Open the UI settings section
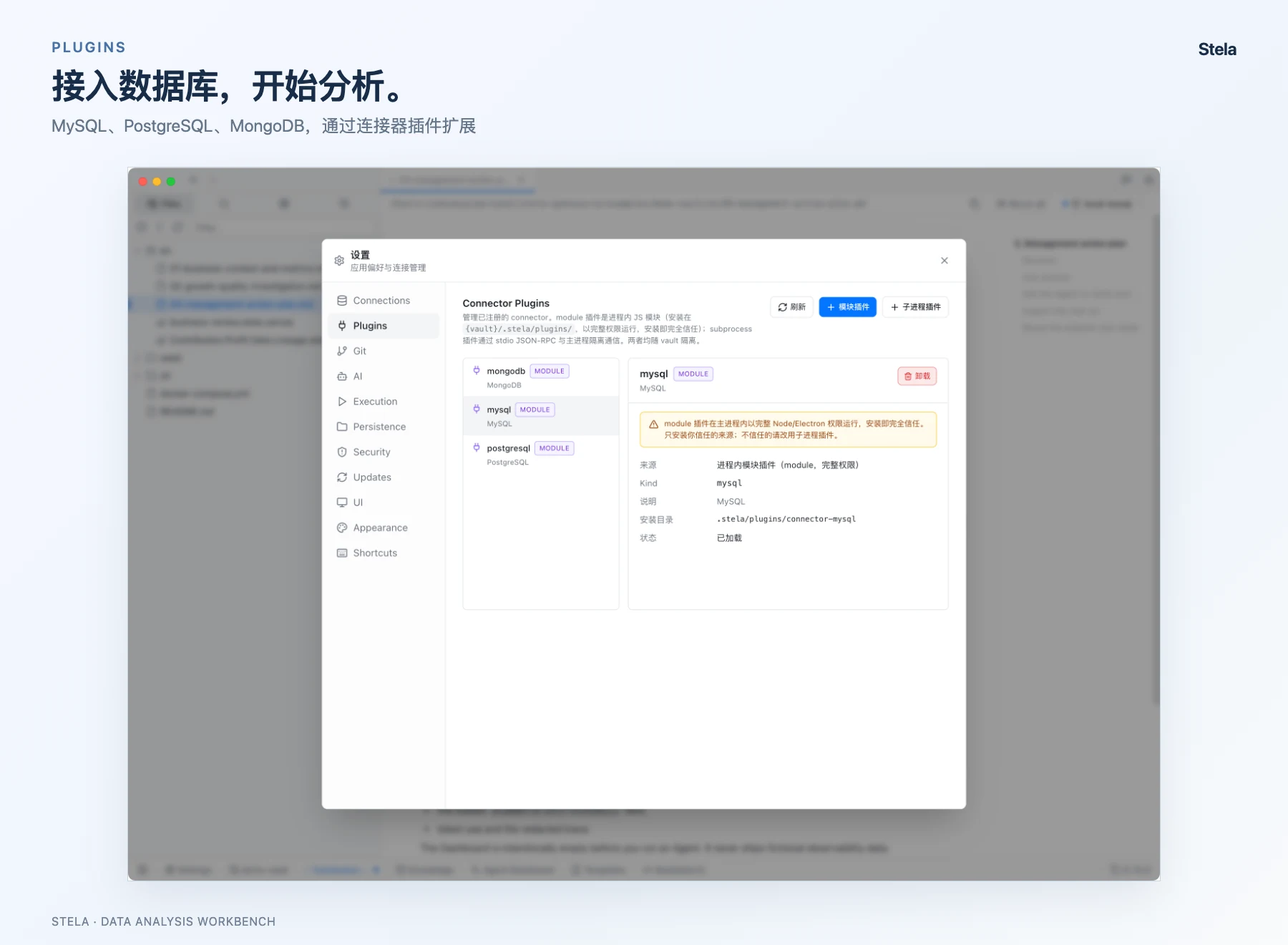Screen dimensions: 1288x945 tap(384, 503)
